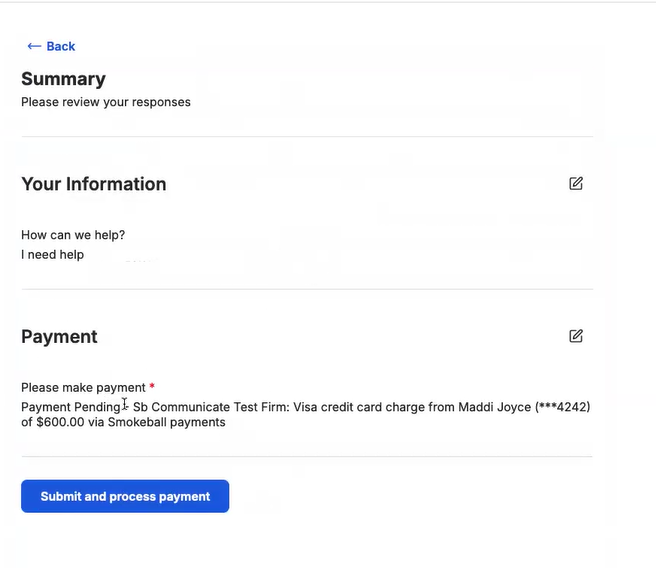The height and width of the screenshot is (568, 656).
Task: Click the masked card number (***4242)
Action: point(563,407)
